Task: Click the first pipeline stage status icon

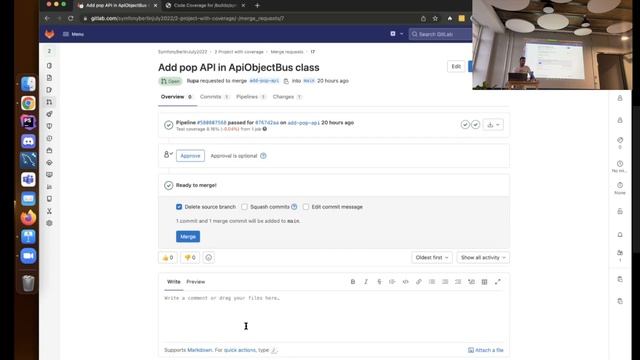Action: (x=465, y=125)
